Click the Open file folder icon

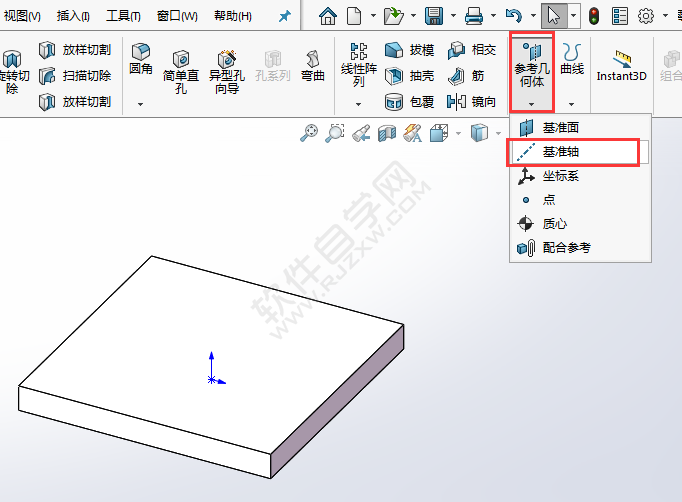pos(394,16)
